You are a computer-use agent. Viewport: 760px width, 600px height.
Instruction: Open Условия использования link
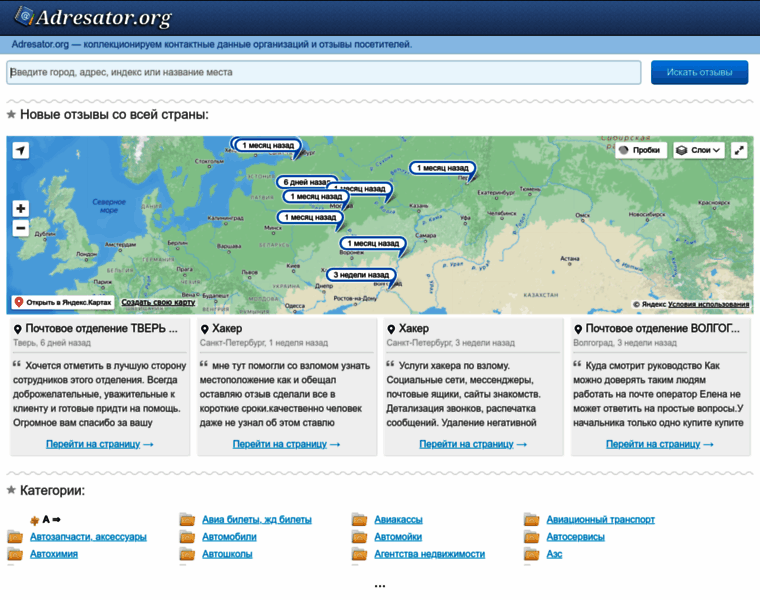tap(709, 304)
